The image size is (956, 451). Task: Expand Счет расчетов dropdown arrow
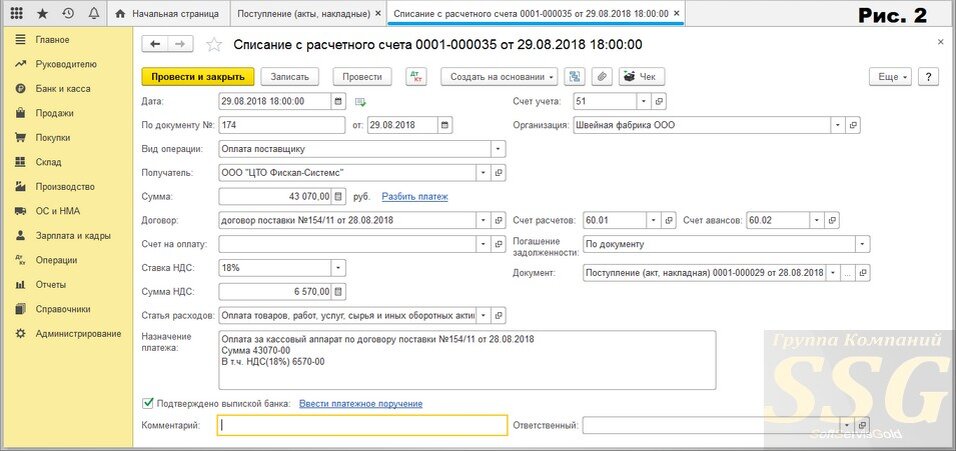tap(654, 221)
